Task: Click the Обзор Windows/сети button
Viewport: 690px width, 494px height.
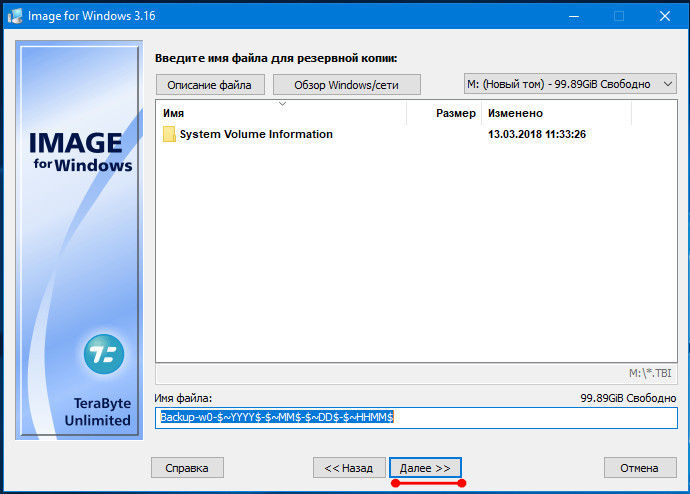Action: tap(346, 84)
